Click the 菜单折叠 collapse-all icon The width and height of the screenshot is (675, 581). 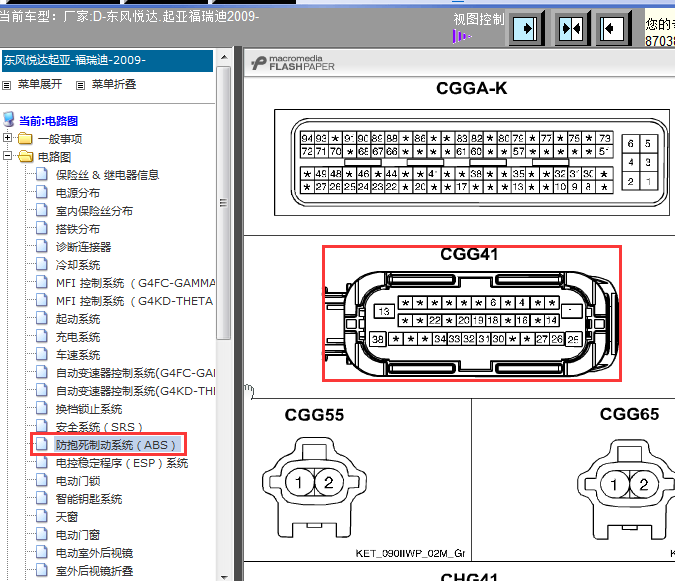80,85
